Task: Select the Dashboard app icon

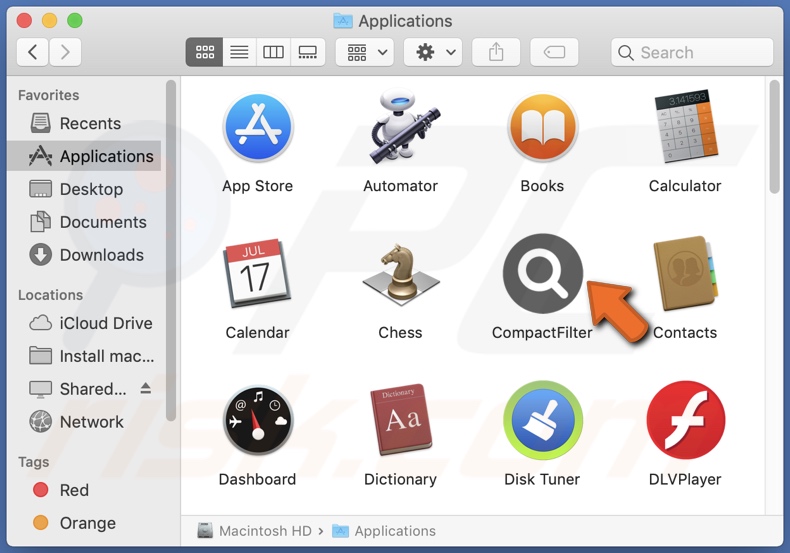Action: (x=258, y=421)
